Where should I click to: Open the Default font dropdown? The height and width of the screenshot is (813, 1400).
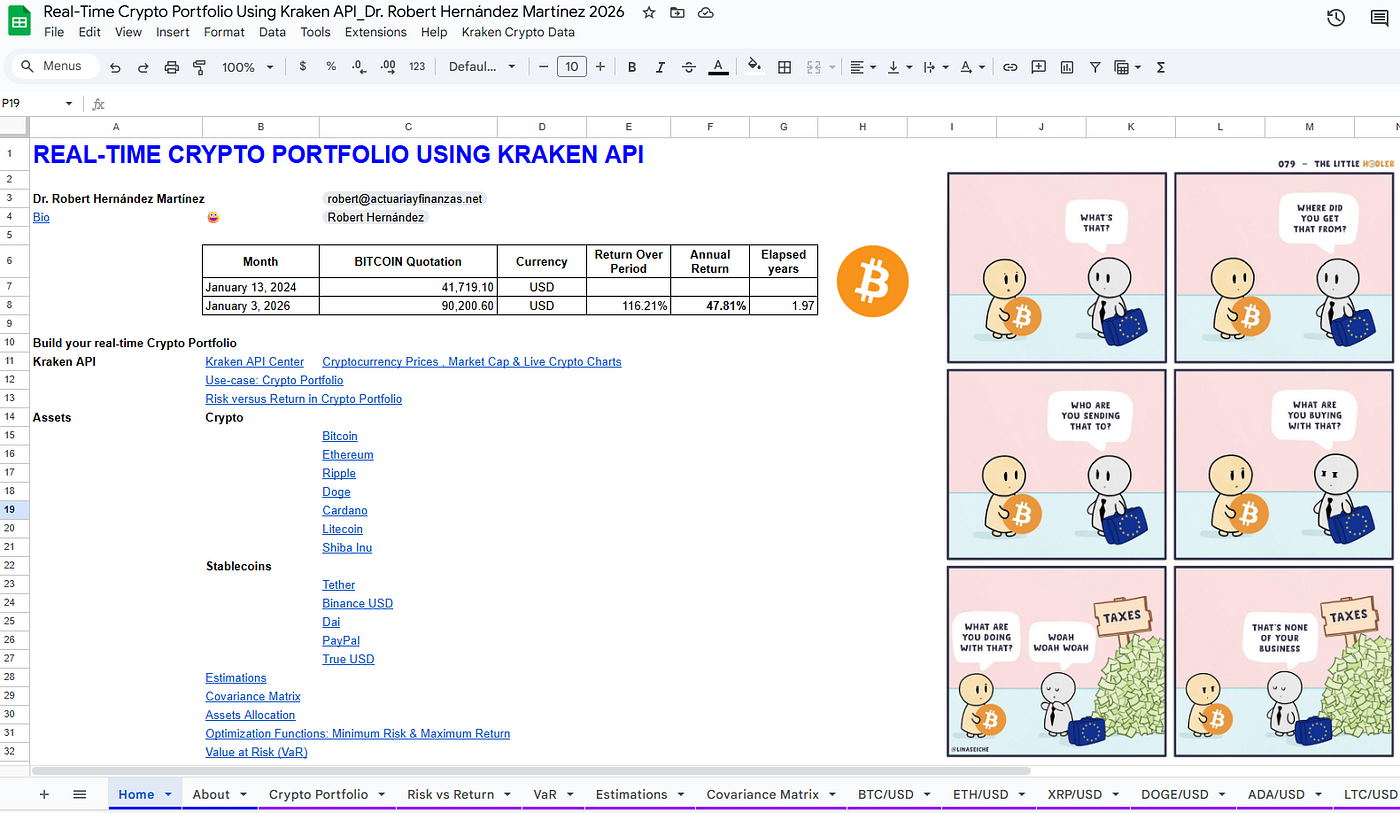[482, 67]
